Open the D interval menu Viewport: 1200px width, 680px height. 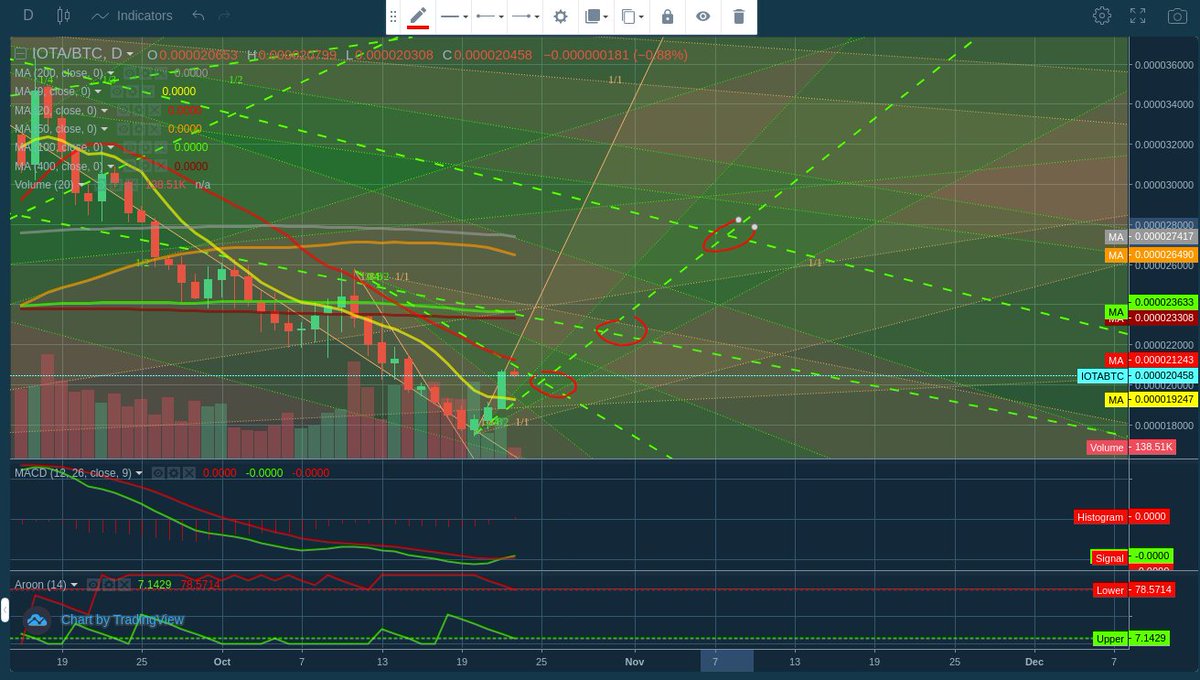pos(27,16)
